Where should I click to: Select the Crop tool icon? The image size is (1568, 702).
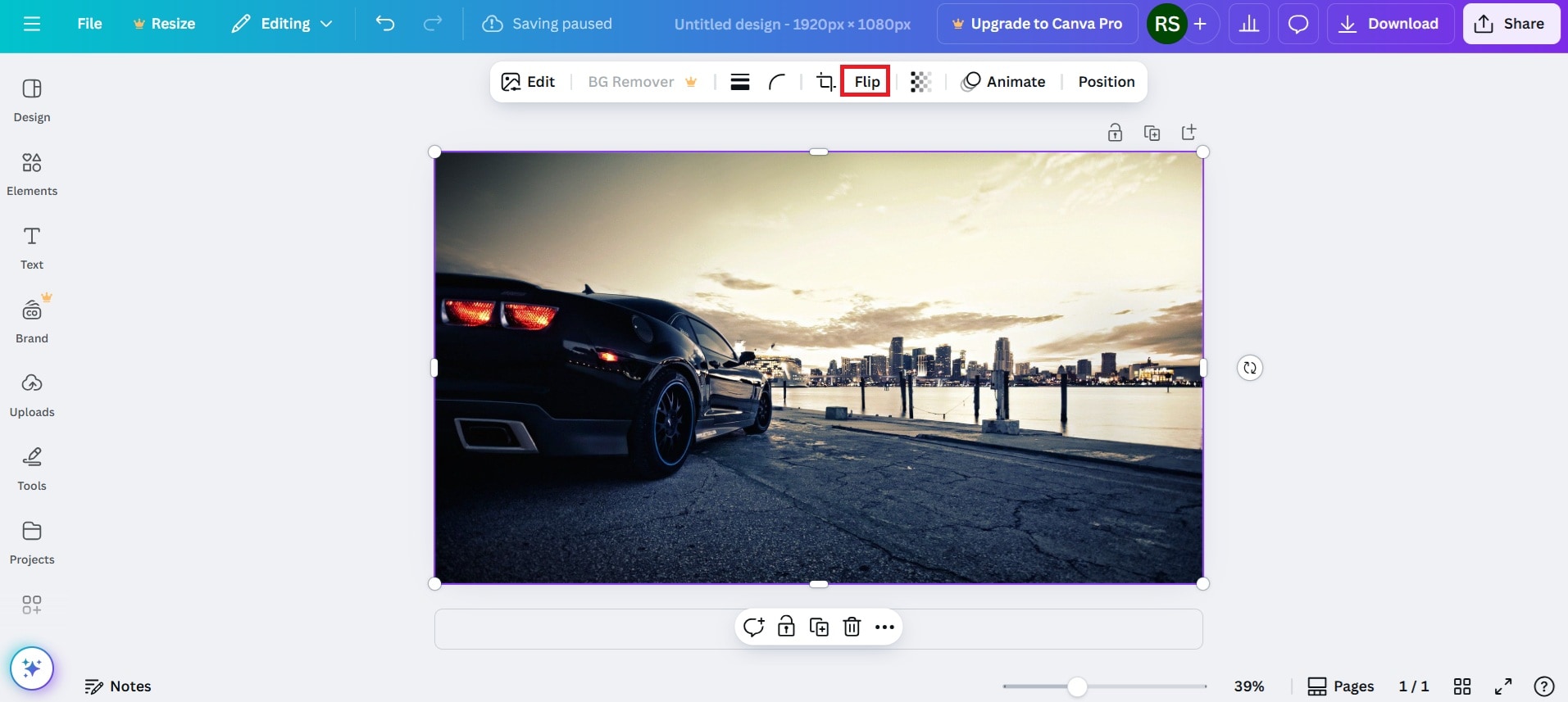(x=825, y=82)
